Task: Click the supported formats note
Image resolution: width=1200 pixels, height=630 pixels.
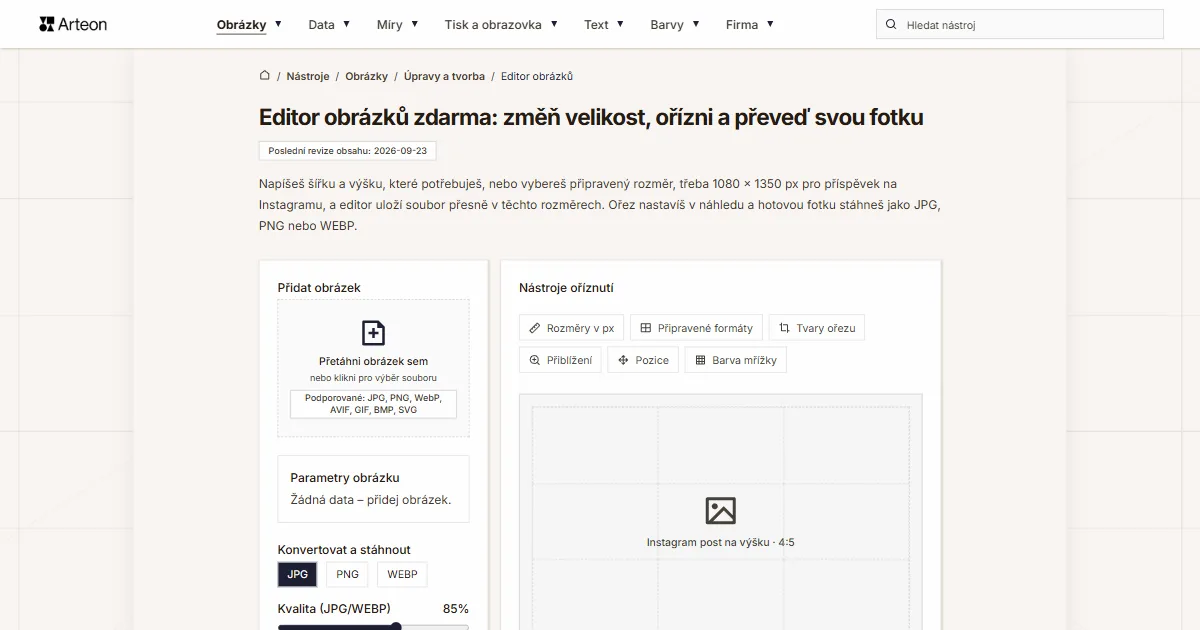Action: pos(373,404)
